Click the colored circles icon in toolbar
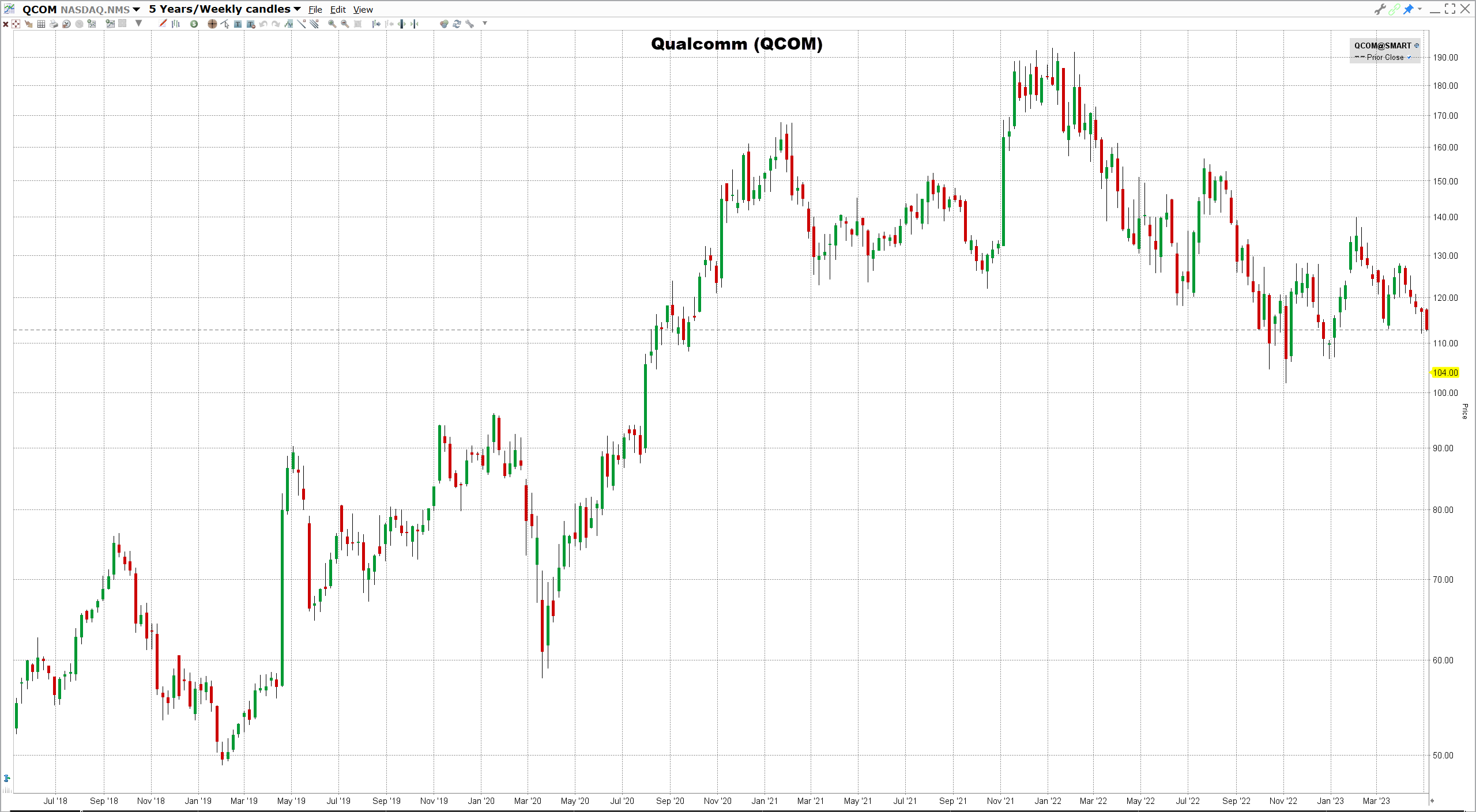The image size is (1476, 812). point(443,24)
